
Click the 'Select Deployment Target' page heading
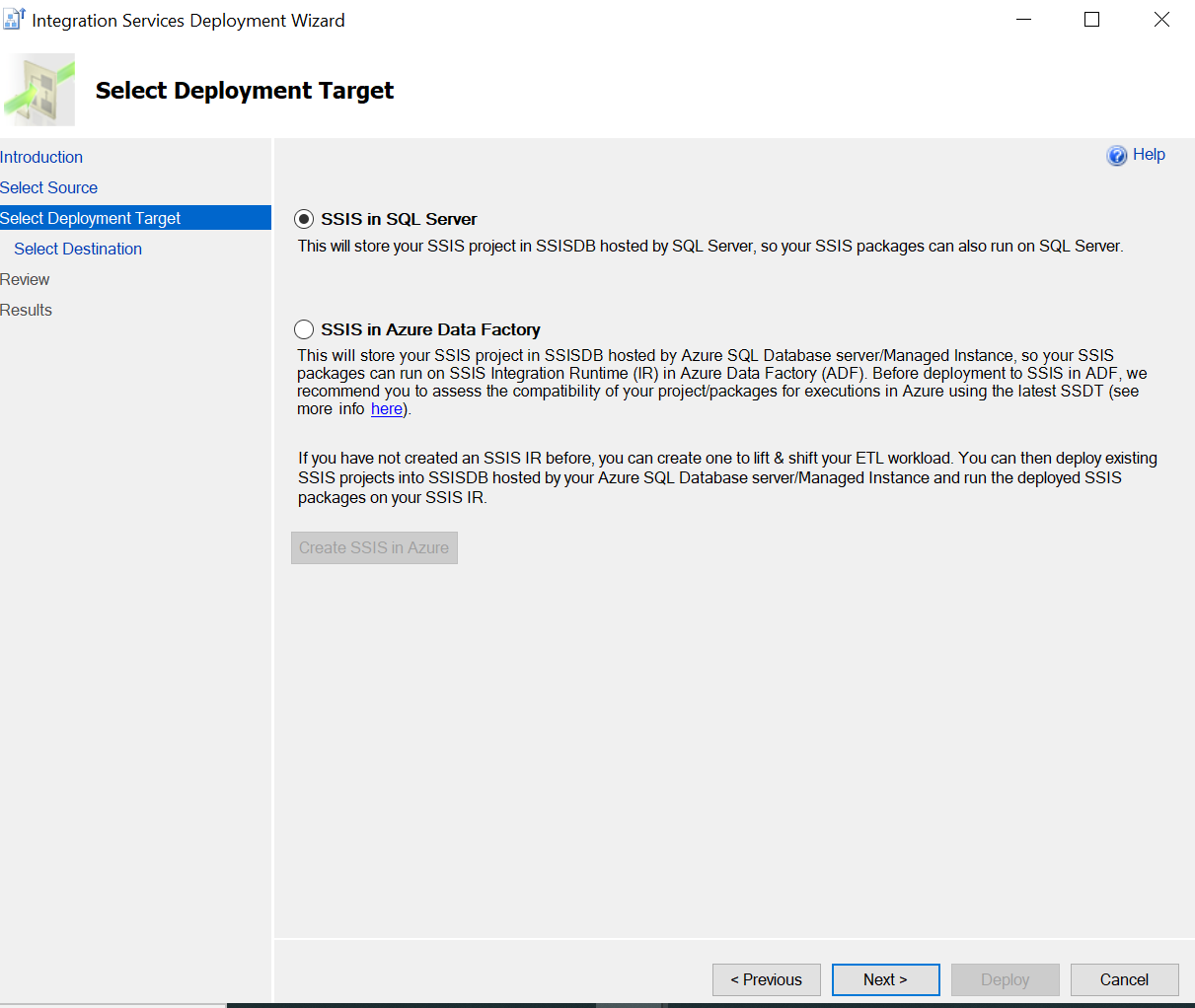click(x=245, y=91)
